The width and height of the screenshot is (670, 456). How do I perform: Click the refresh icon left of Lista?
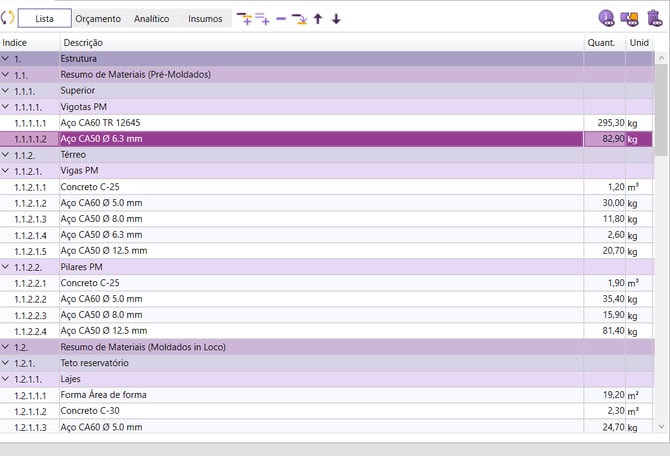(8, 18)
